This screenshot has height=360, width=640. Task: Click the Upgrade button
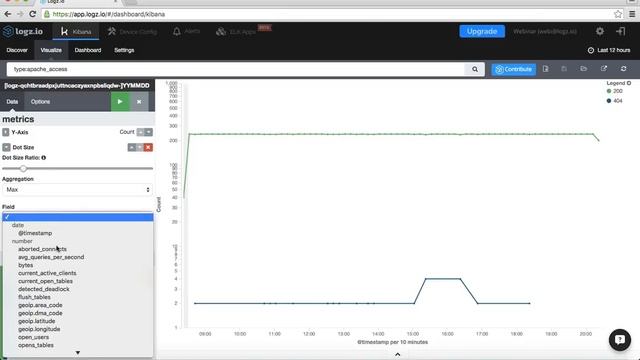[x=482, y=31]
